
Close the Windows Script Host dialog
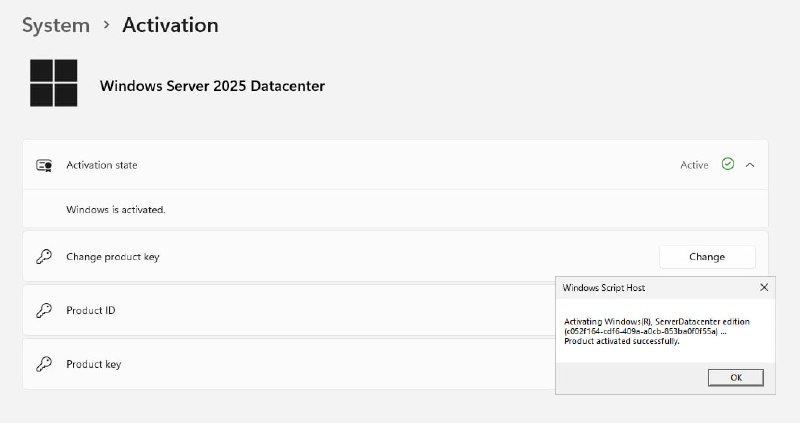click(764, 288)
